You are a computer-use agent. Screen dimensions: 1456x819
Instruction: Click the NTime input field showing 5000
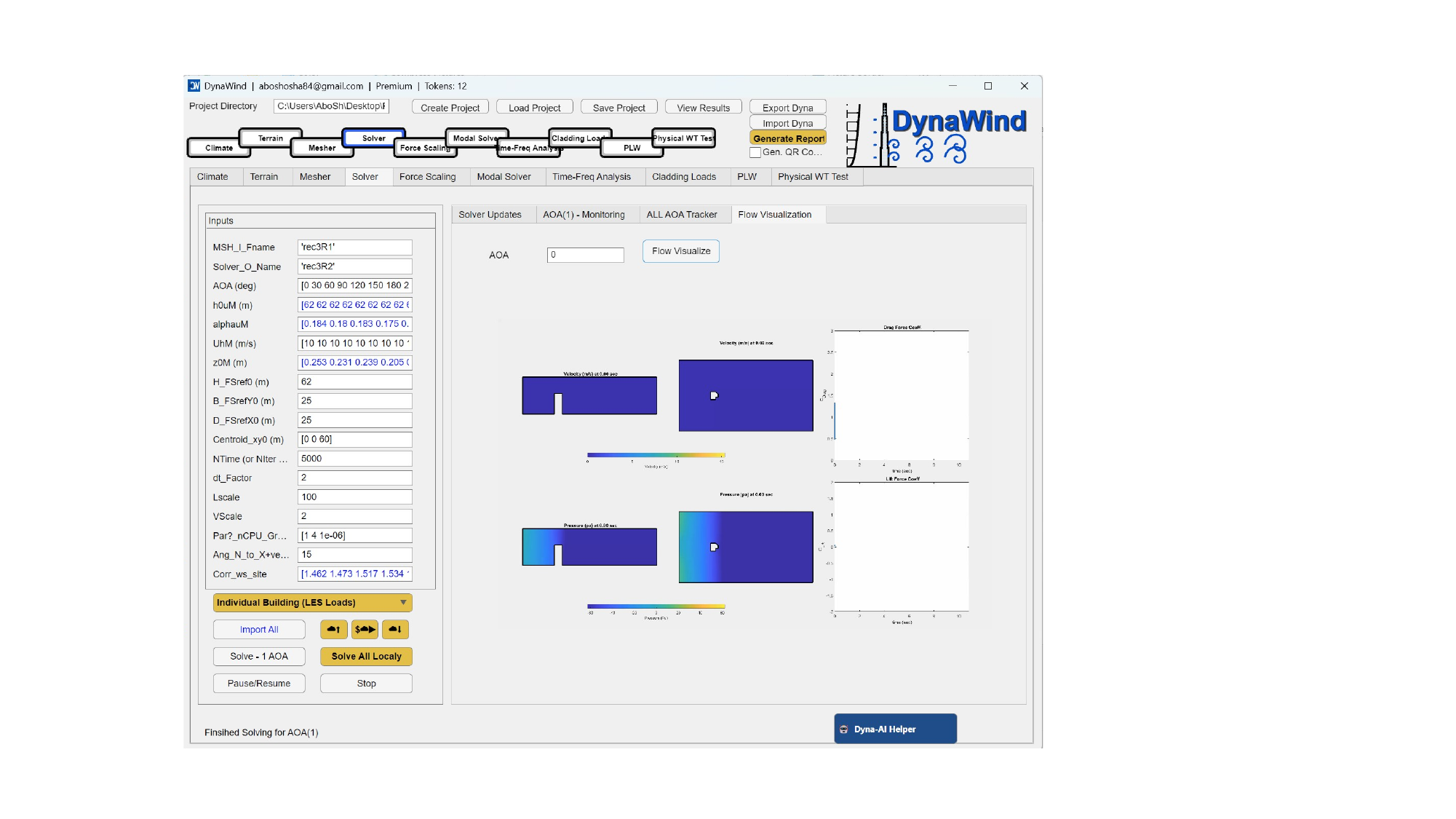[354, 459]
